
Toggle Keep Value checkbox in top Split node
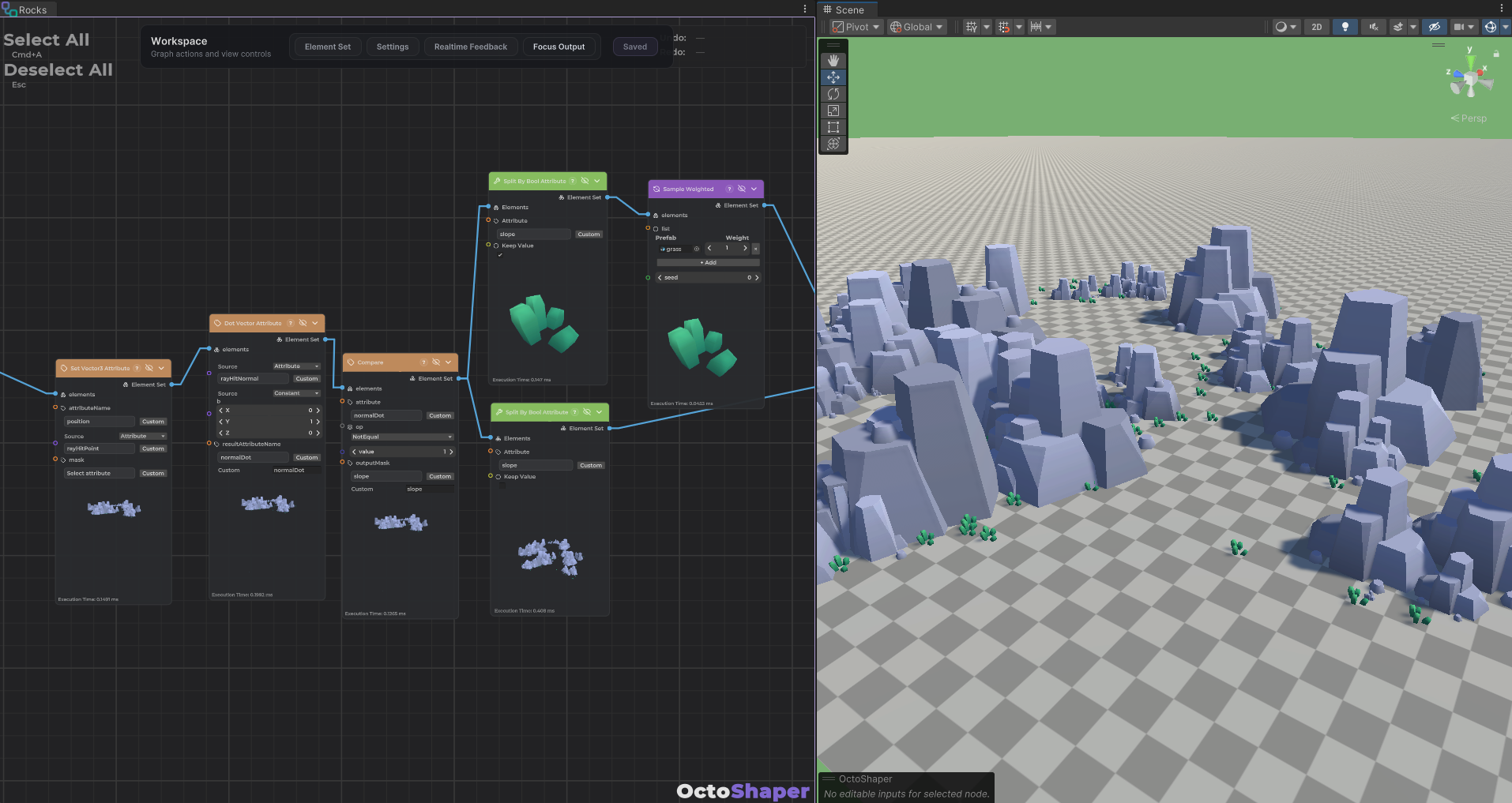tap(500, 255)
